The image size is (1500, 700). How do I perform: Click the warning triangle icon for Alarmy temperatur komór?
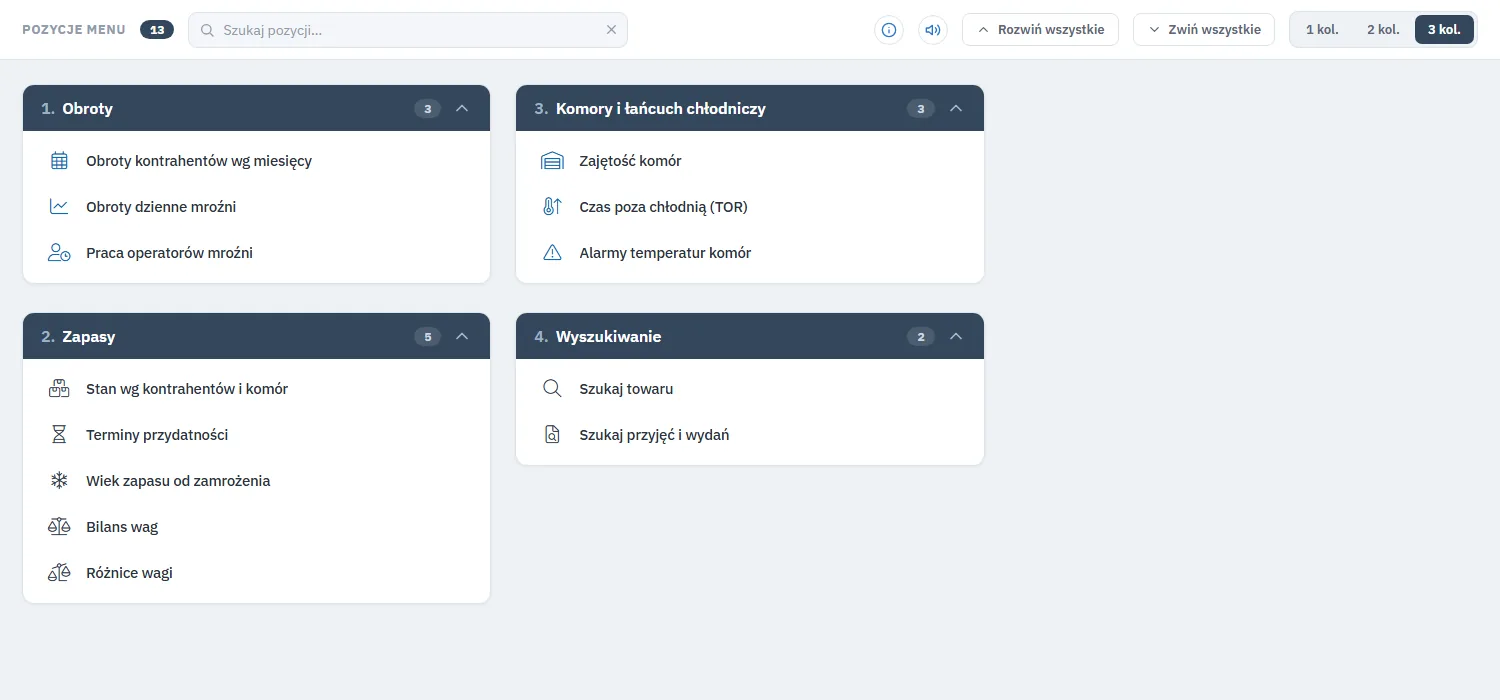[552, 253]
